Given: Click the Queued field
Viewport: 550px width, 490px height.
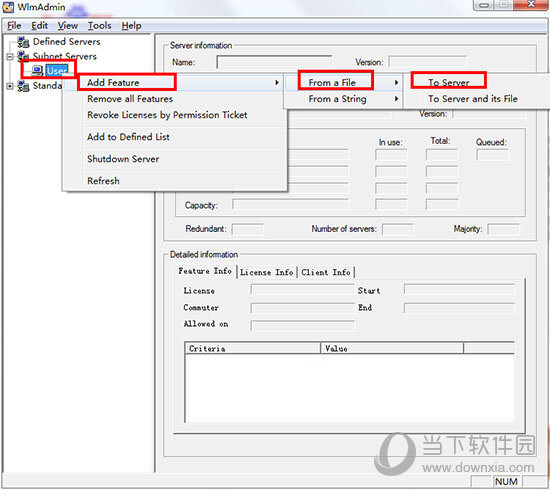Looking at the screenshot, I should pyautogui.click(x=492, y=155).
